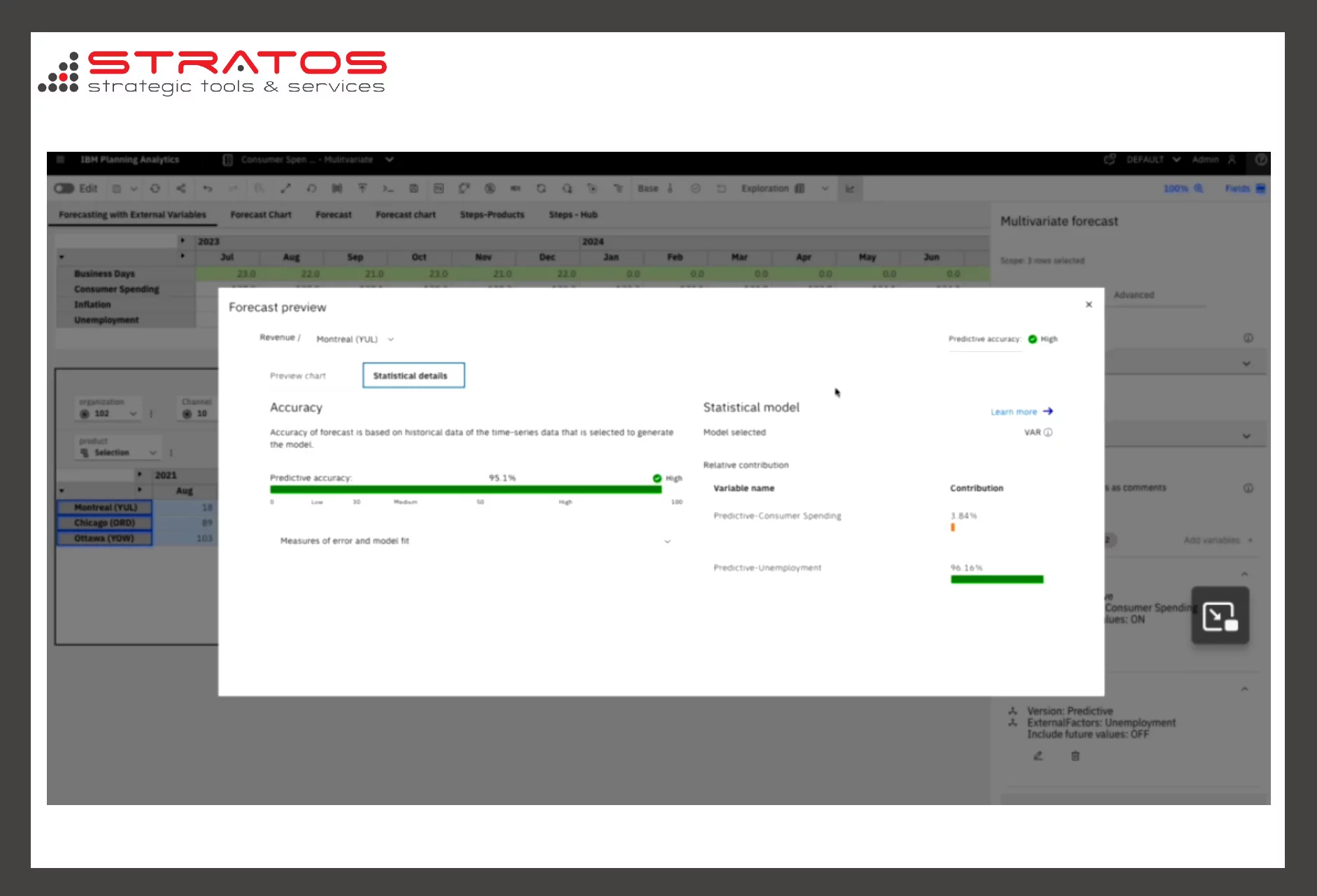Click the VAR model info icon

[x=1048, y=432]
